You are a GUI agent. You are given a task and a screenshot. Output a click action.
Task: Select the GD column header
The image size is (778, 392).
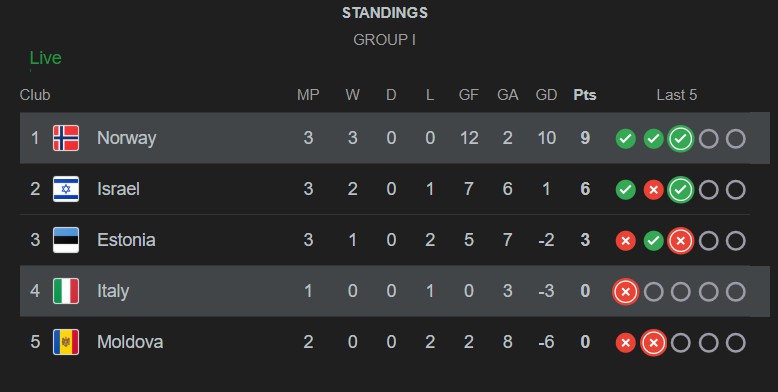(x=546, y=95)
